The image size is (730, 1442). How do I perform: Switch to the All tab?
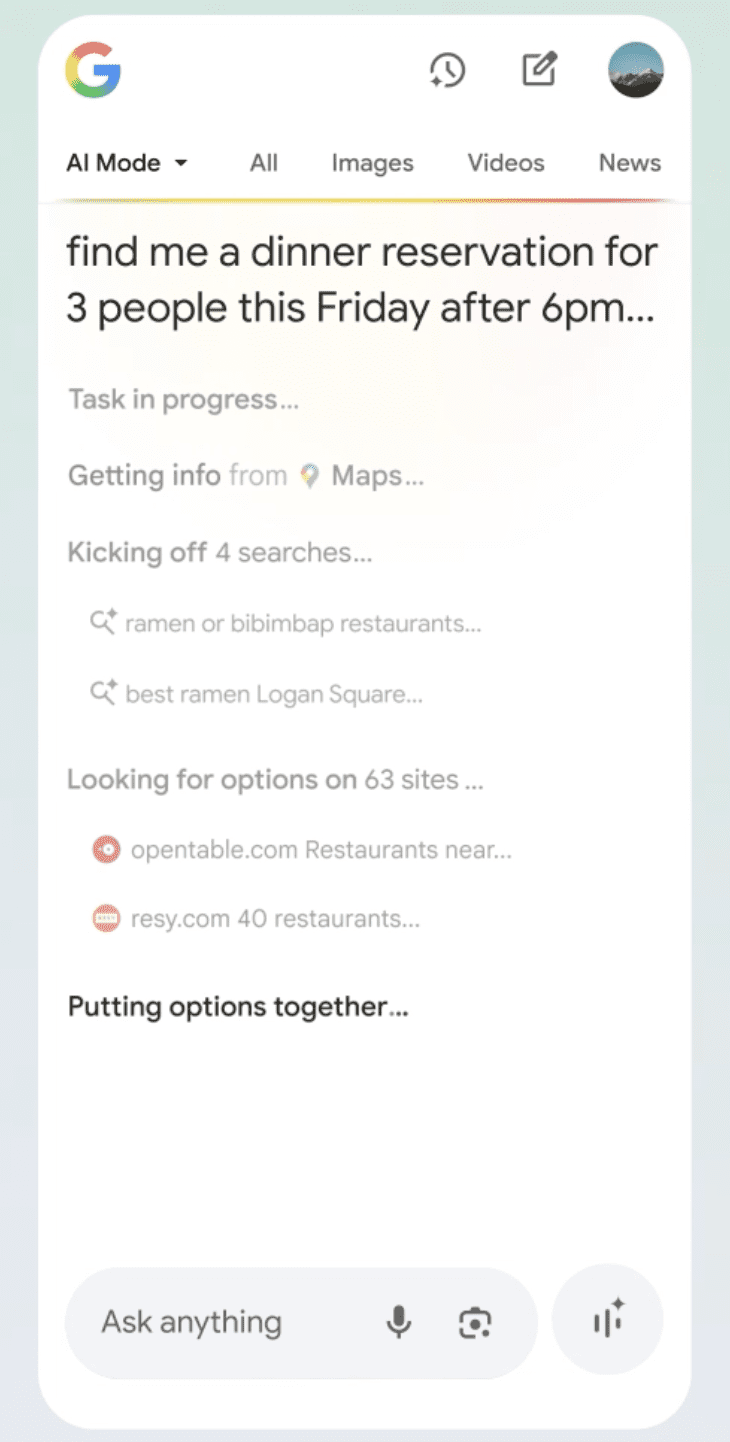click(x=264, y=163)
